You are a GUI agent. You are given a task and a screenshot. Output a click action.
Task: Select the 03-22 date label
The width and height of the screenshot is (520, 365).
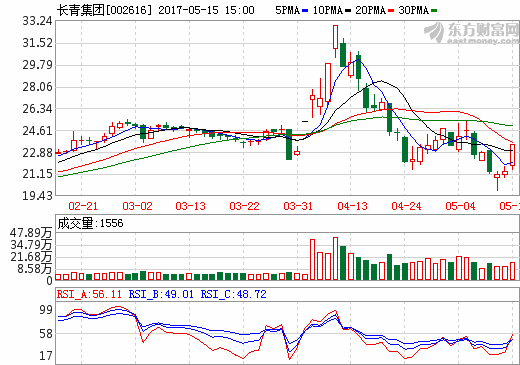coord(244,206)
